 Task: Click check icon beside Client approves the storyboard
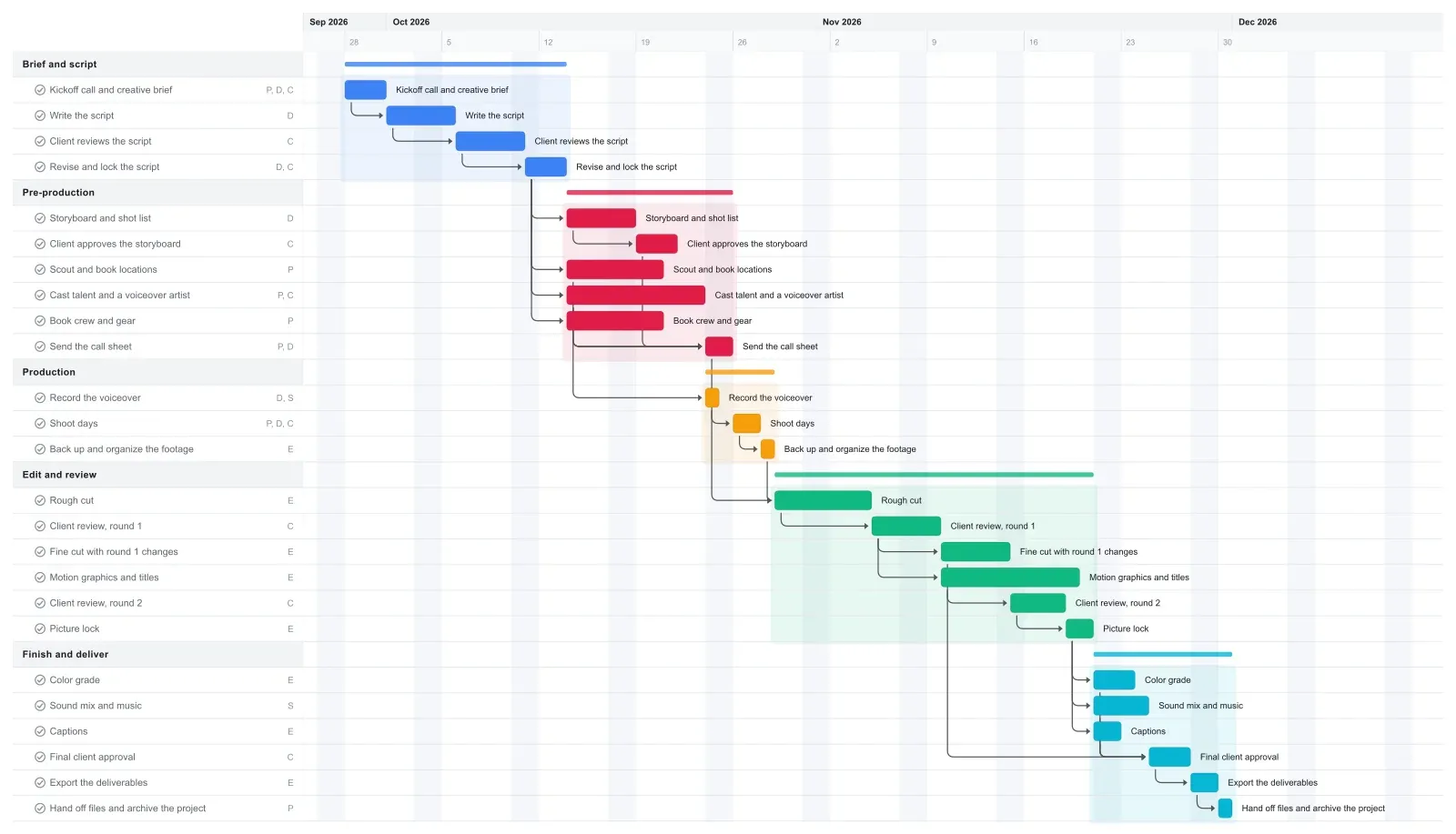40,244
